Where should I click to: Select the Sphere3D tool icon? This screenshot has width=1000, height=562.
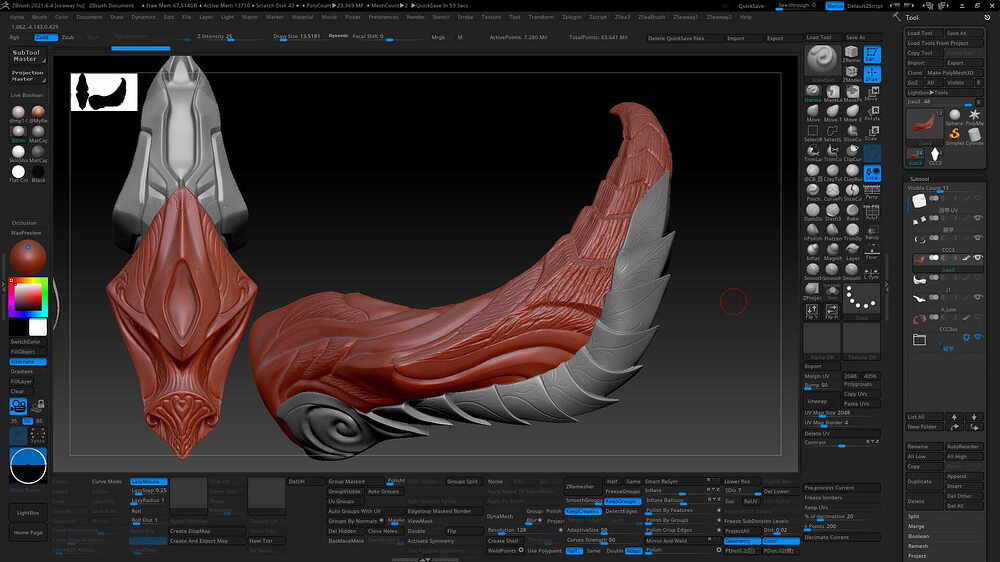coord(955,117)
